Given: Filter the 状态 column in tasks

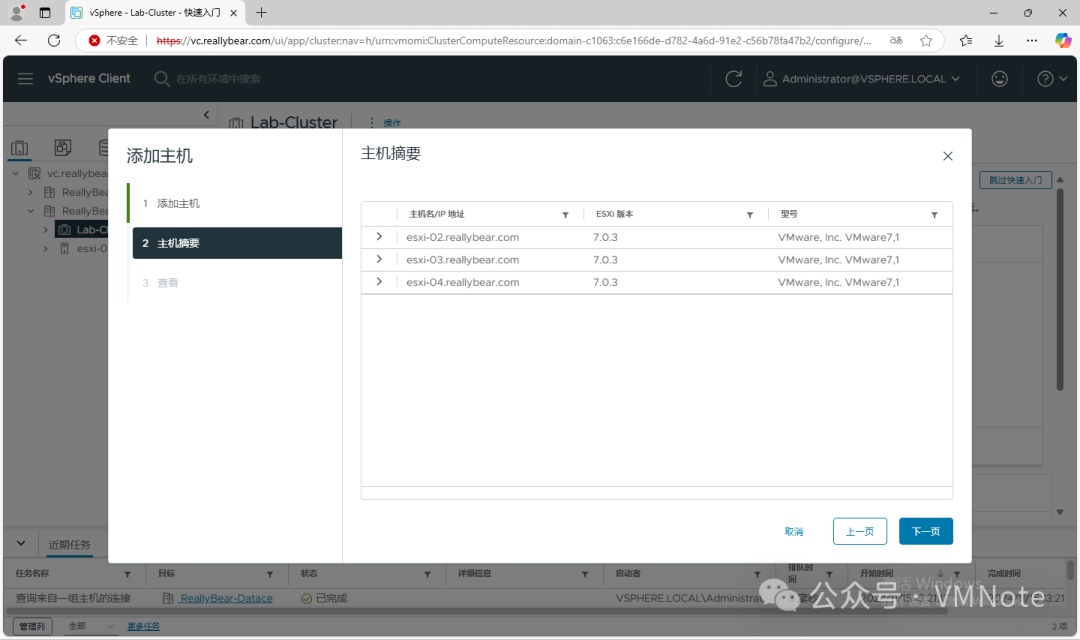Looking at the screenshot, I should pos(427,574).
